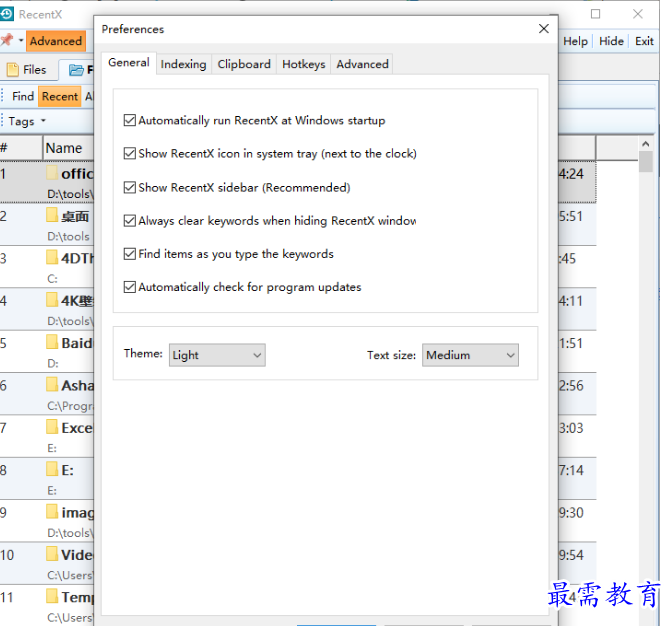Click Help in the RecentX toolbar

click(x=575, y=41)
